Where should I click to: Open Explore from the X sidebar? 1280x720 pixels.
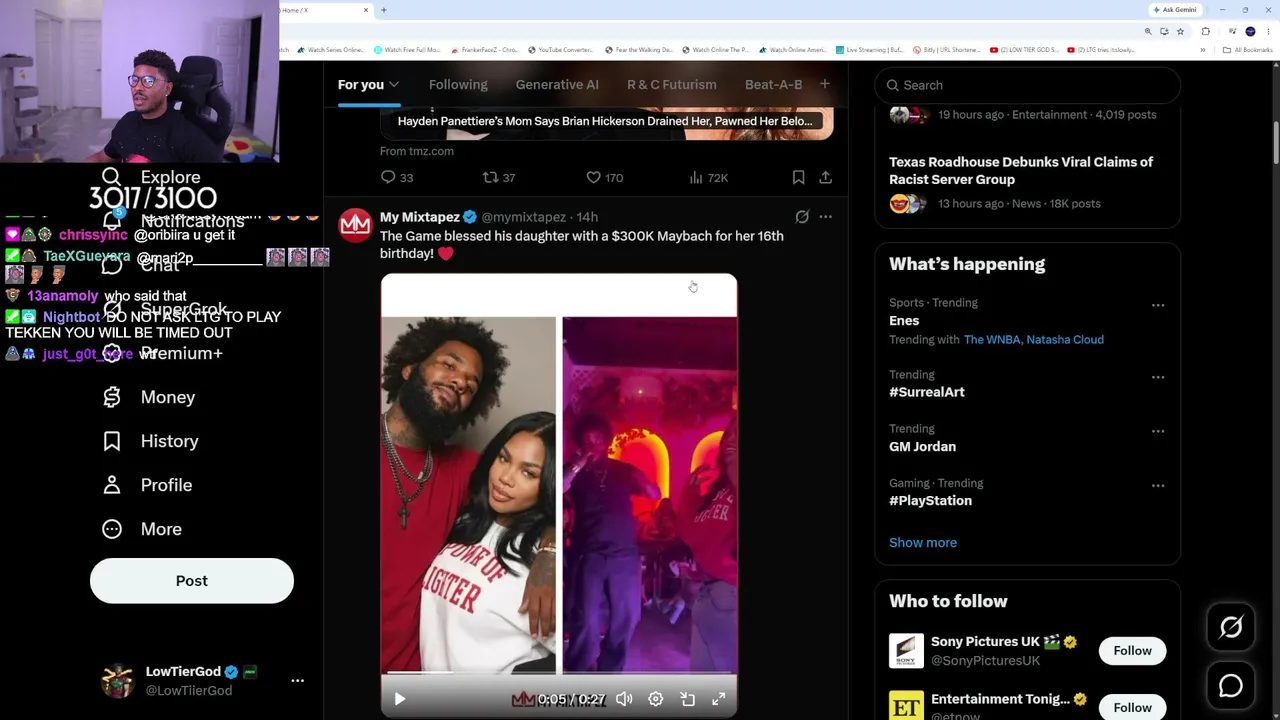170,177
